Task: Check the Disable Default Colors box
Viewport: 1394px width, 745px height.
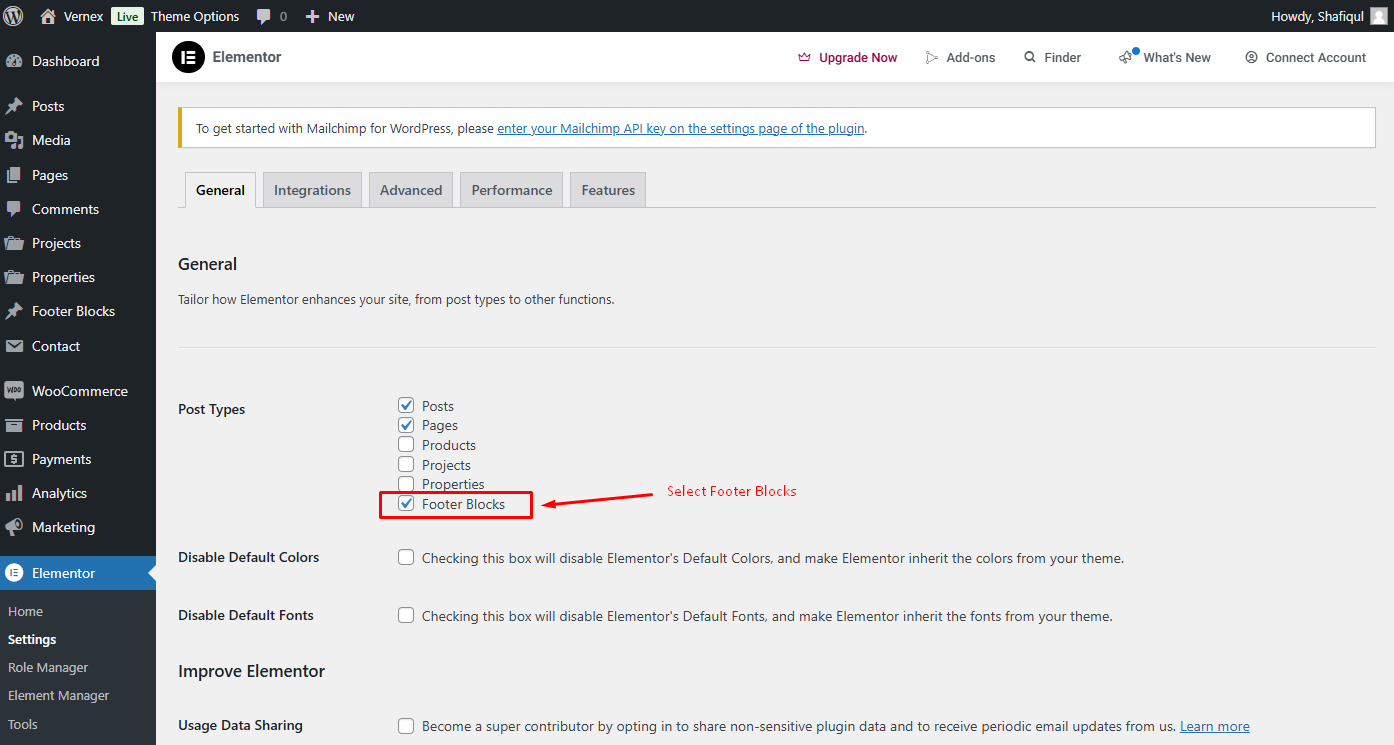Action: pyautogui.click(x=406, y=557)
